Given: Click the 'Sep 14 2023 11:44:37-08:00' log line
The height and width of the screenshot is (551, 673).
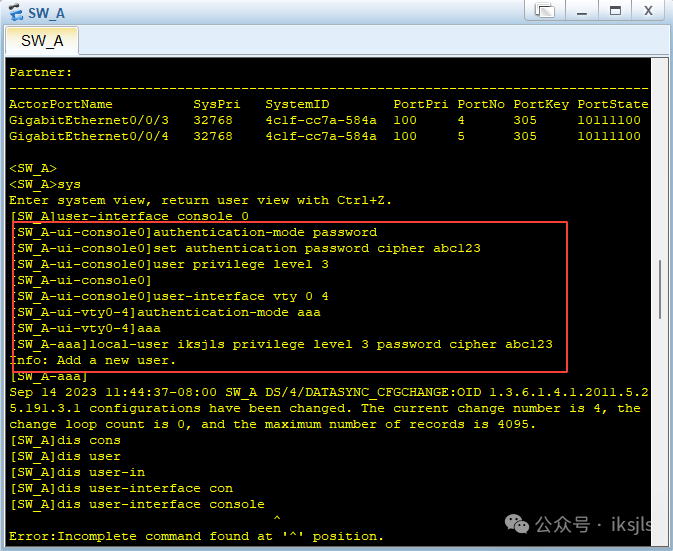Looking at the screenshot, I should pyautogui.click(x=329, y=392).
